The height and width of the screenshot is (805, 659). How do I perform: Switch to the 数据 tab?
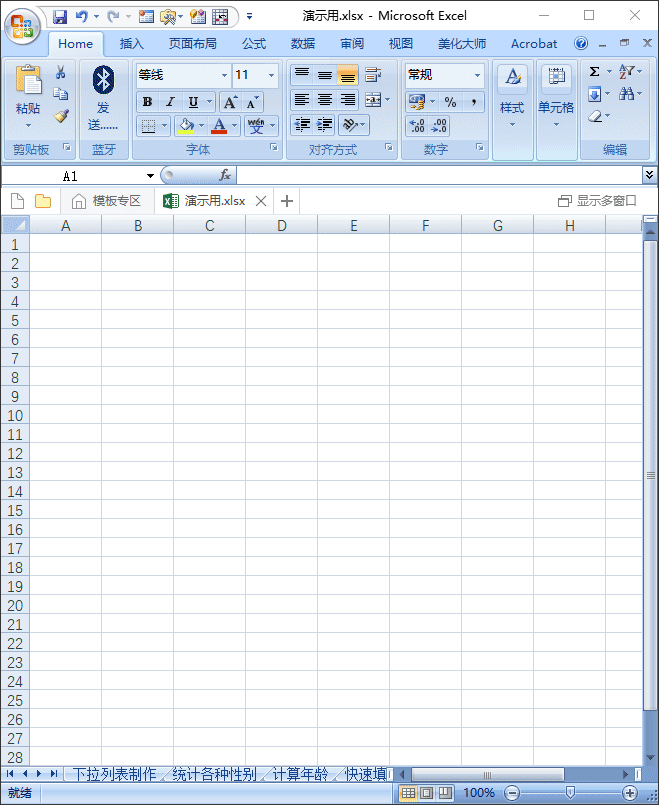303,44
